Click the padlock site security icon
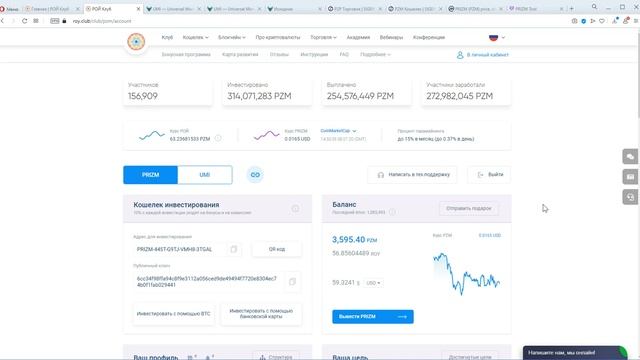 (x=64, y=21)
